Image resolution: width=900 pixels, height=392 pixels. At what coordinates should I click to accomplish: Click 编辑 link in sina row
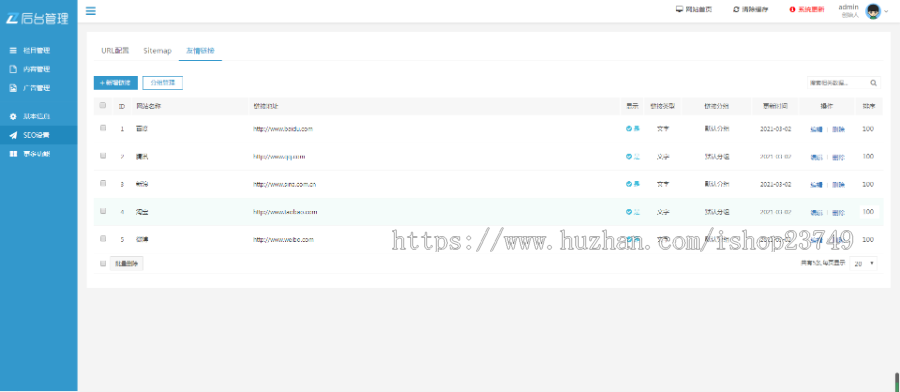(816, 185)
